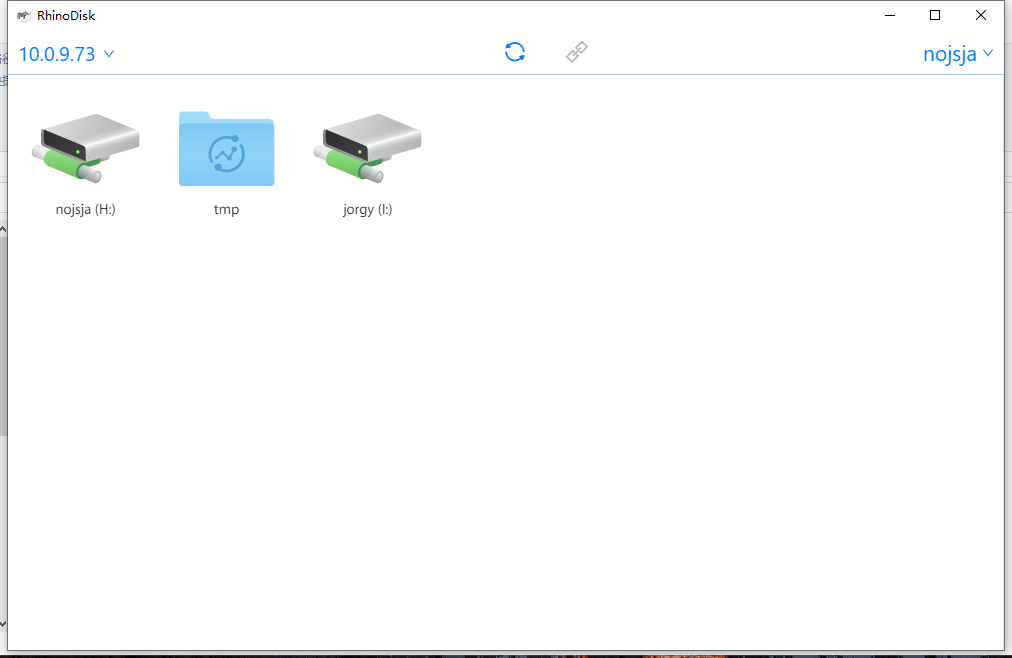Screen dimensions: 1012x658
Task: Click the RhinoDisk rhino logo in title bar
Action: pos(23,15)
